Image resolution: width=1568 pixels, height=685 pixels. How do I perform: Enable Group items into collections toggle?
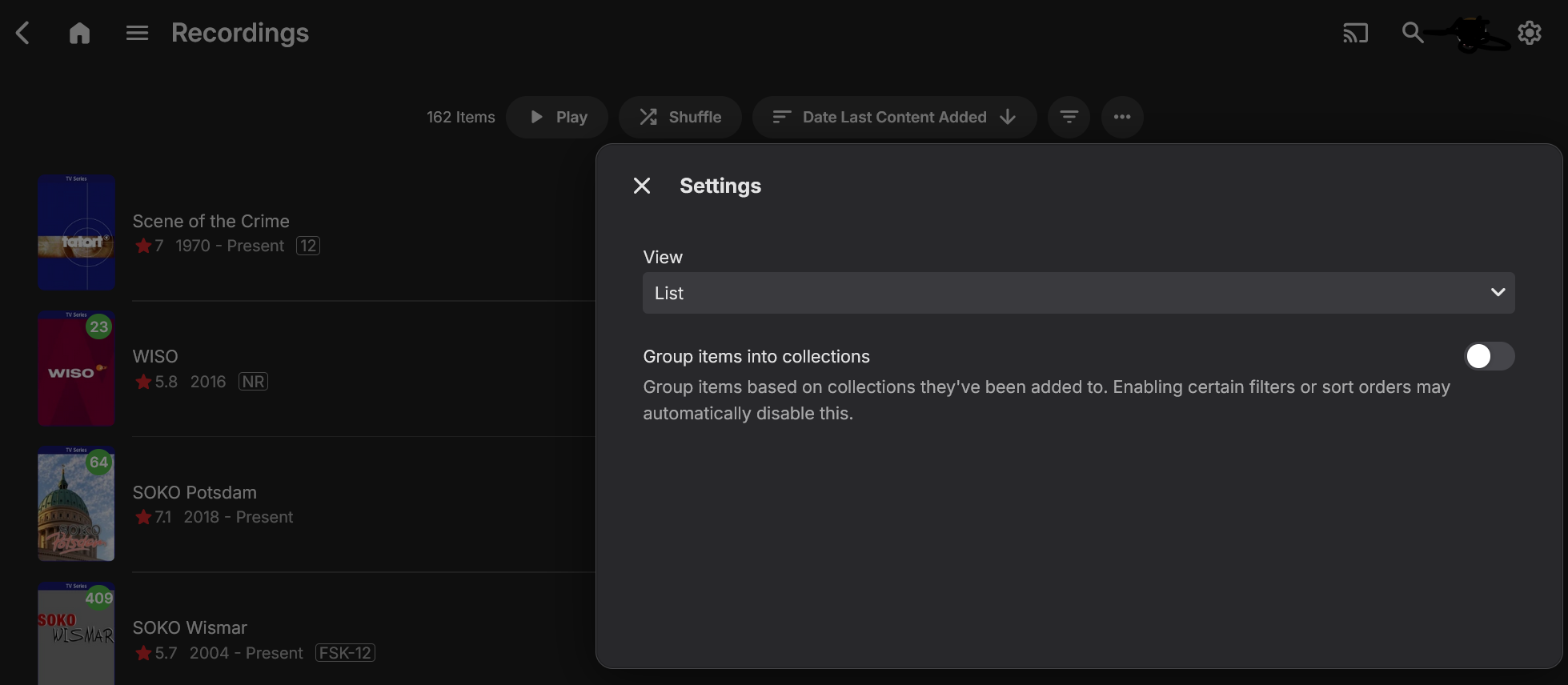tap(1489, 356)
